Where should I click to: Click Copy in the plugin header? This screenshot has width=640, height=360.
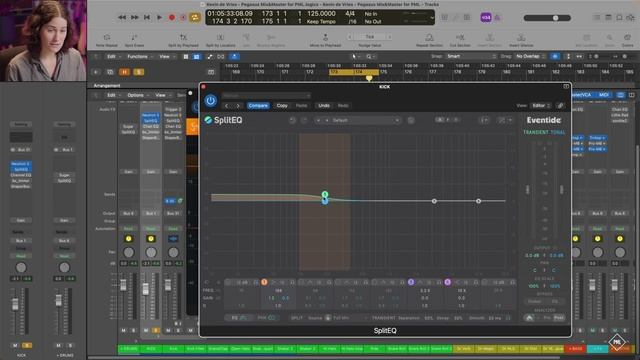pyautogui.click(x=282, y=106)
